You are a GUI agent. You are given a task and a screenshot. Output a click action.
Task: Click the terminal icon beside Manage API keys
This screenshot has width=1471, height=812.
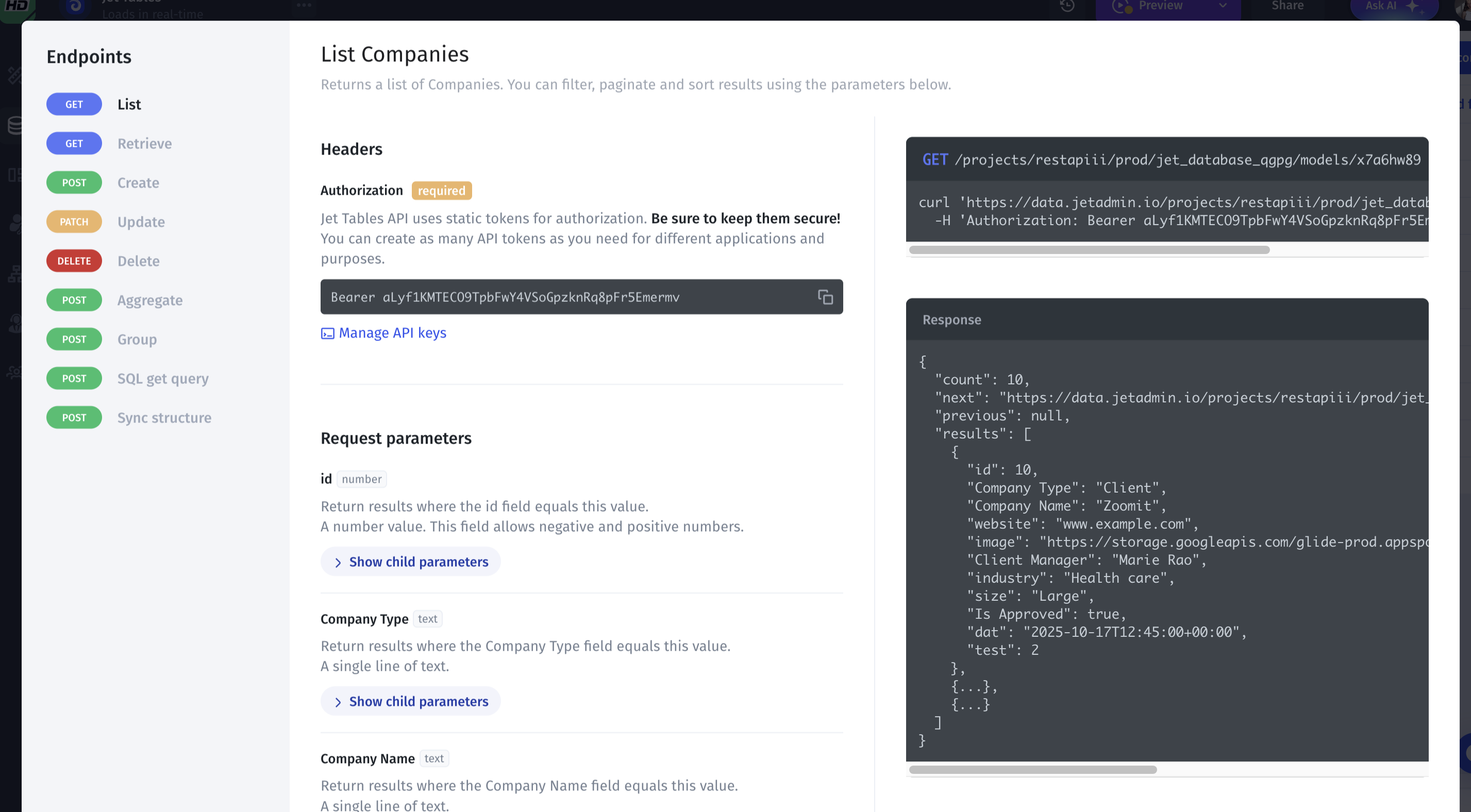point(327,333)
